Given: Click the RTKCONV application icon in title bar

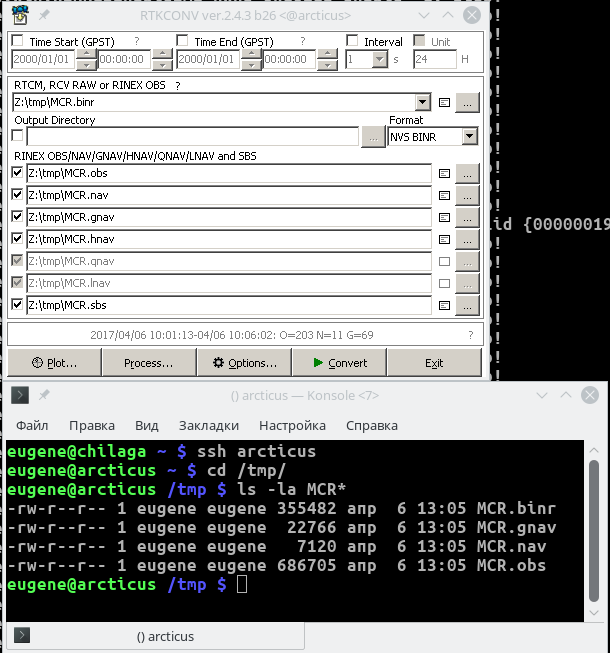Looking at the screenshot, I should [19, 15].
